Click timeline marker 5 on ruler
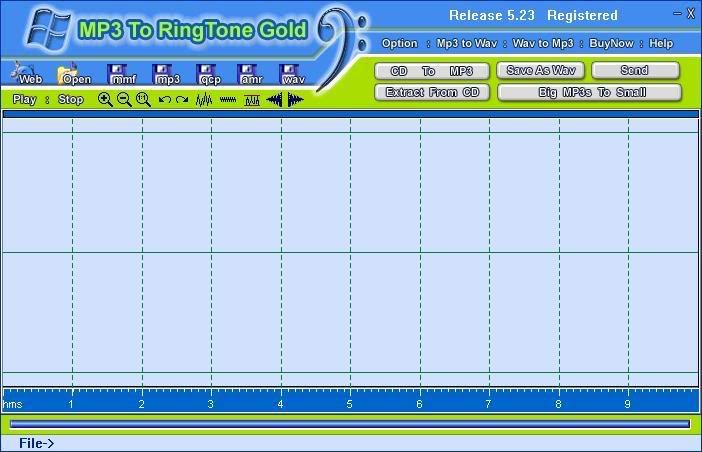 [x=349, y=404]
